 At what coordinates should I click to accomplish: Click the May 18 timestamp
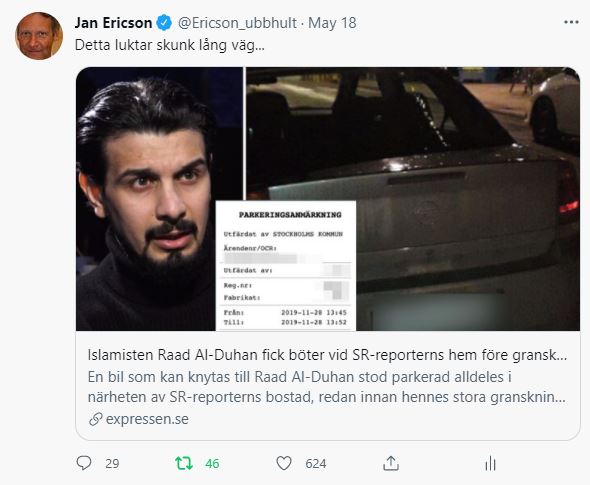332,23
